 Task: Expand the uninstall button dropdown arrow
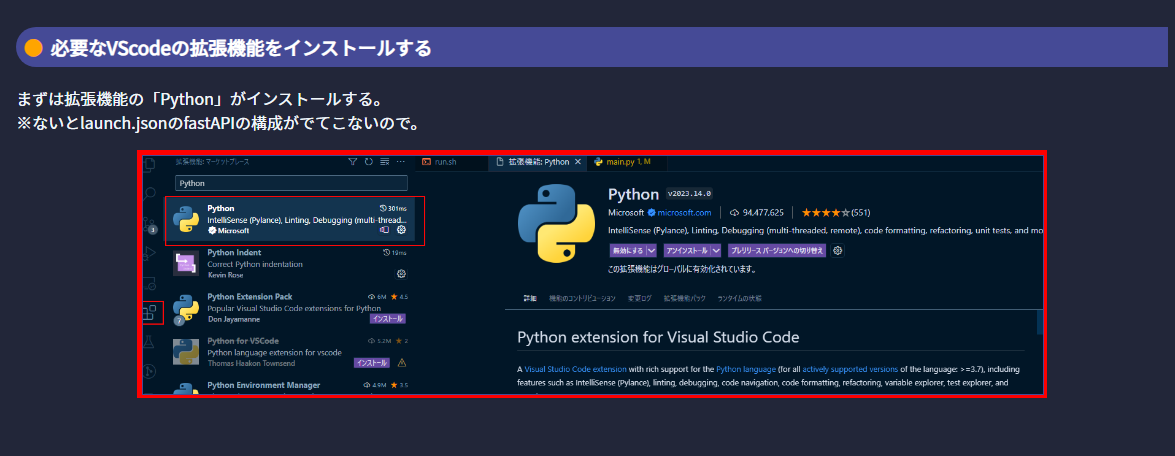pos(717,250)
